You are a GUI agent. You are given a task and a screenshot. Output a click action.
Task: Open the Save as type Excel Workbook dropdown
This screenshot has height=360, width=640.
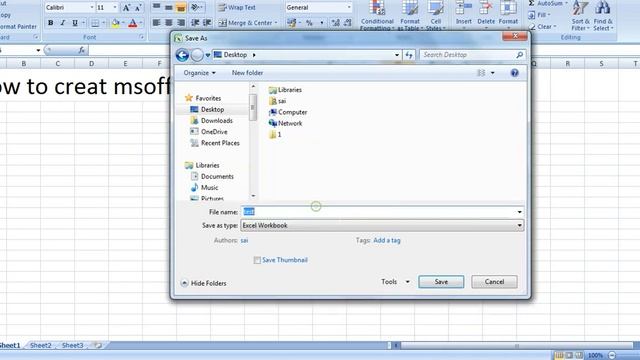pyautogui.click(x=382, y=225)
